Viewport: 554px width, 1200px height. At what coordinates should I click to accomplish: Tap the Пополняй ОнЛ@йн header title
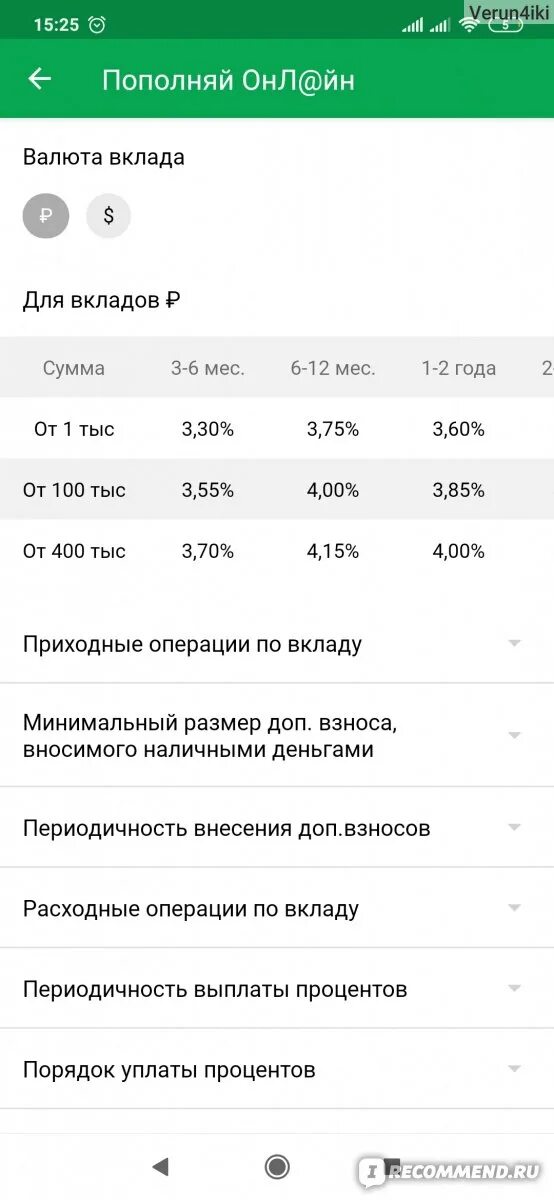[x=228, y=80]
